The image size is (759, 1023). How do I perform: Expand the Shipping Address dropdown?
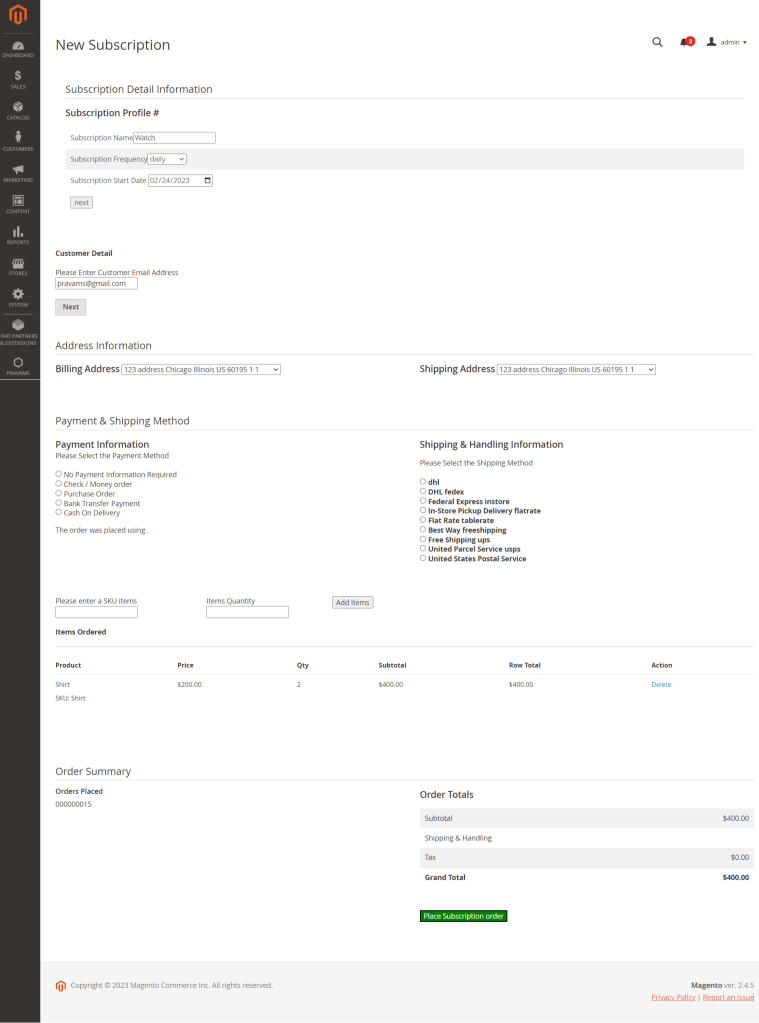(x=576, y=370)
